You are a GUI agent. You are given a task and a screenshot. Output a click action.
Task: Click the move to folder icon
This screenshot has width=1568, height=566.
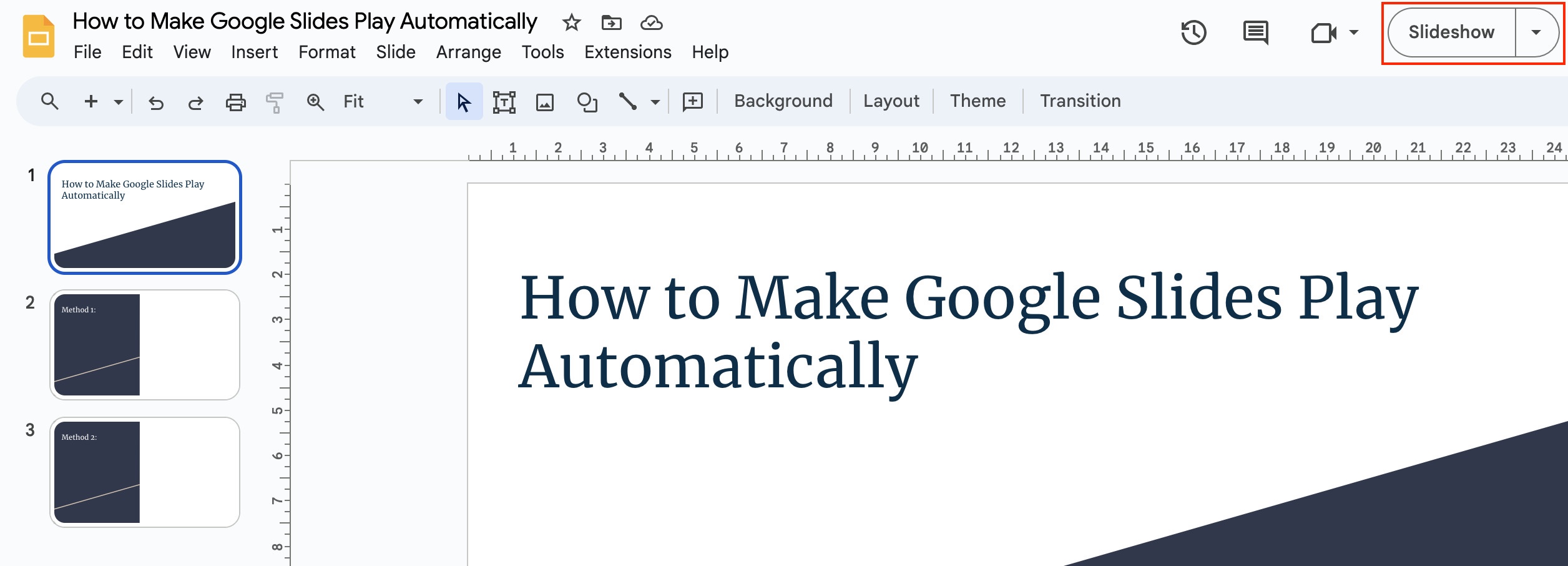pos(611,23)
